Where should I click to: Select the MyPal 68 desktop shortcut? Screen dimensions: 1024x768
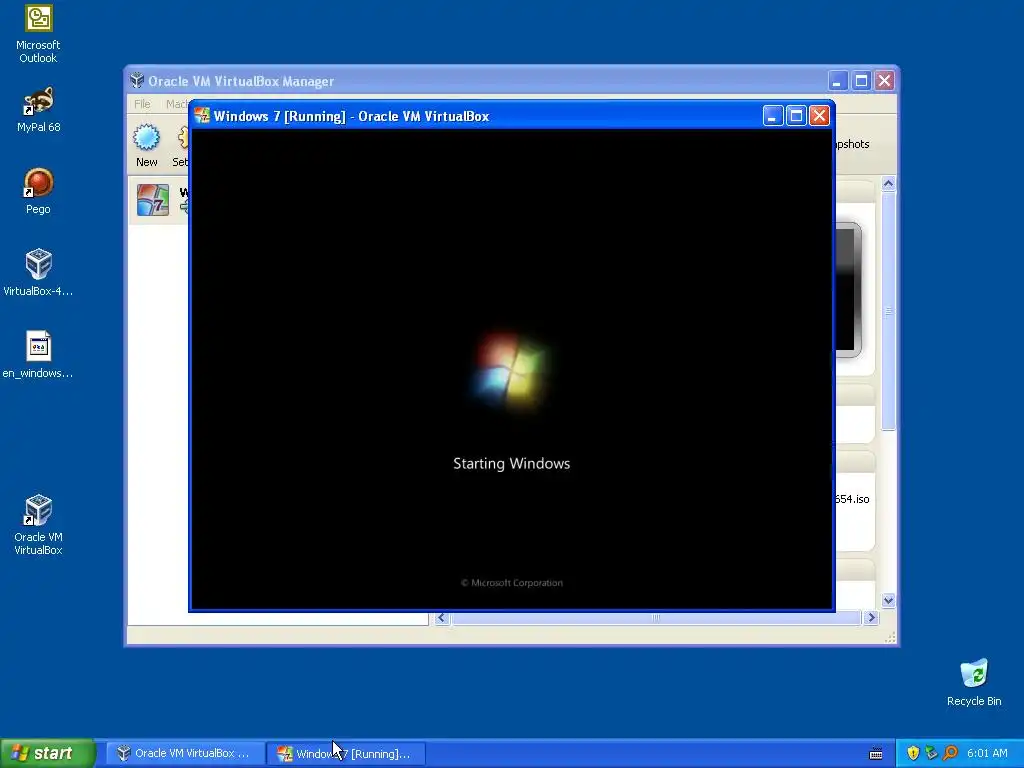point(38,109)
